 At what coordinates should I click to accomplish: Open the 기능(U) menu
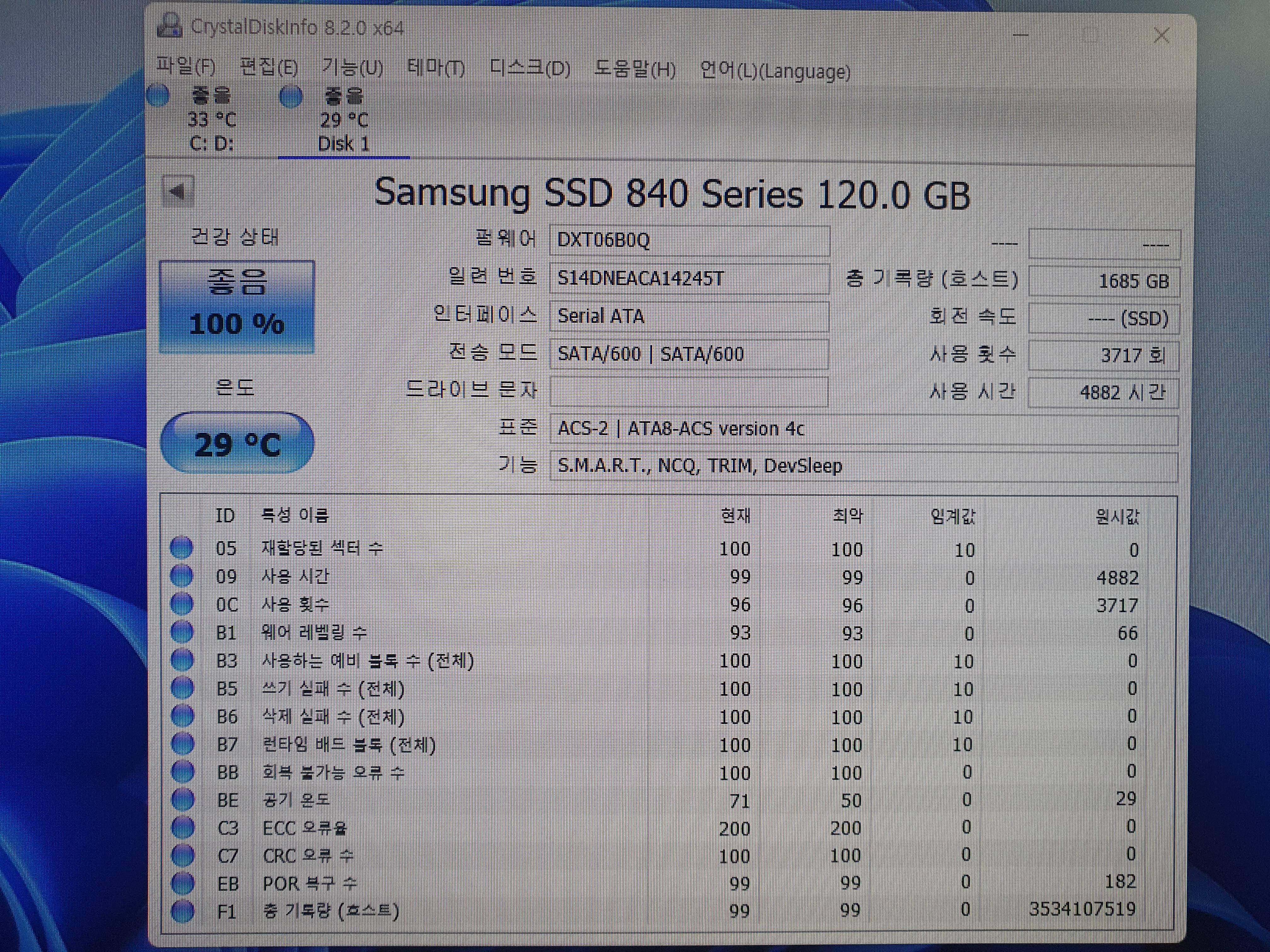pos(352,68)
